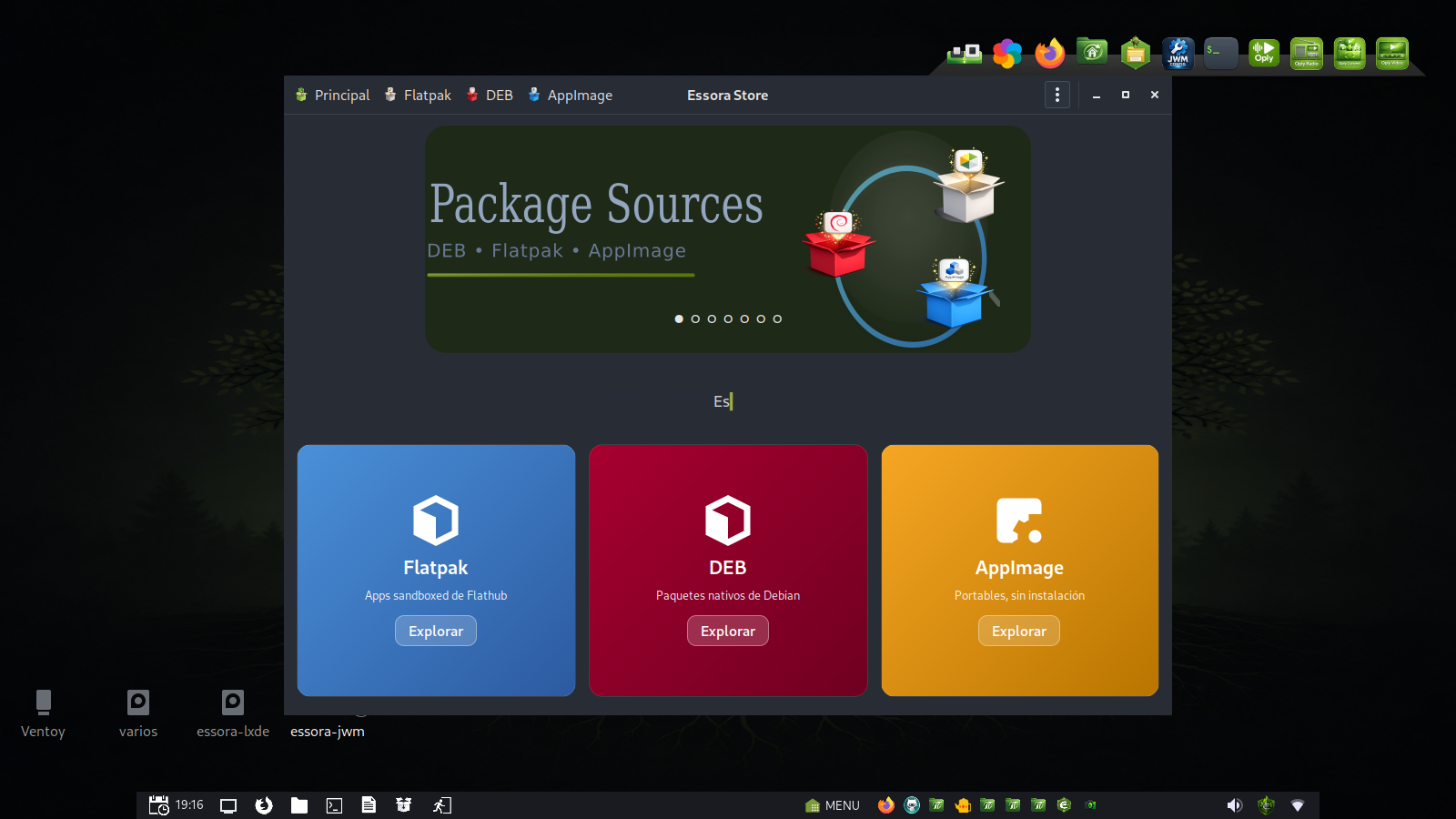1456x819 pixels.
Task: Open the green home folder in dock
Action: point(1092,52)
